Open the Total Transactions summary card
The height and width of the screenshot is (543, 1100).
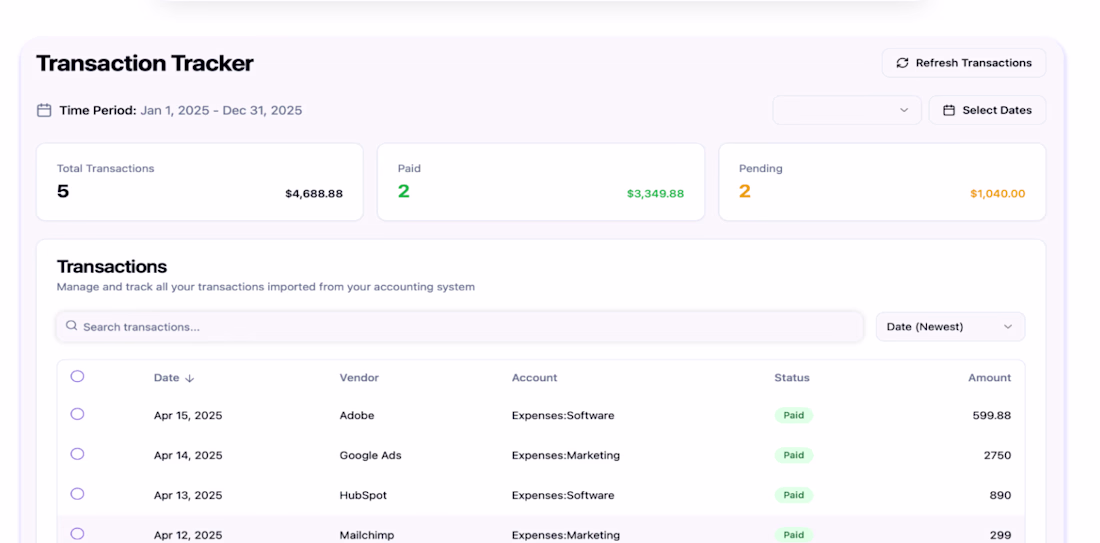click(200, 182)
